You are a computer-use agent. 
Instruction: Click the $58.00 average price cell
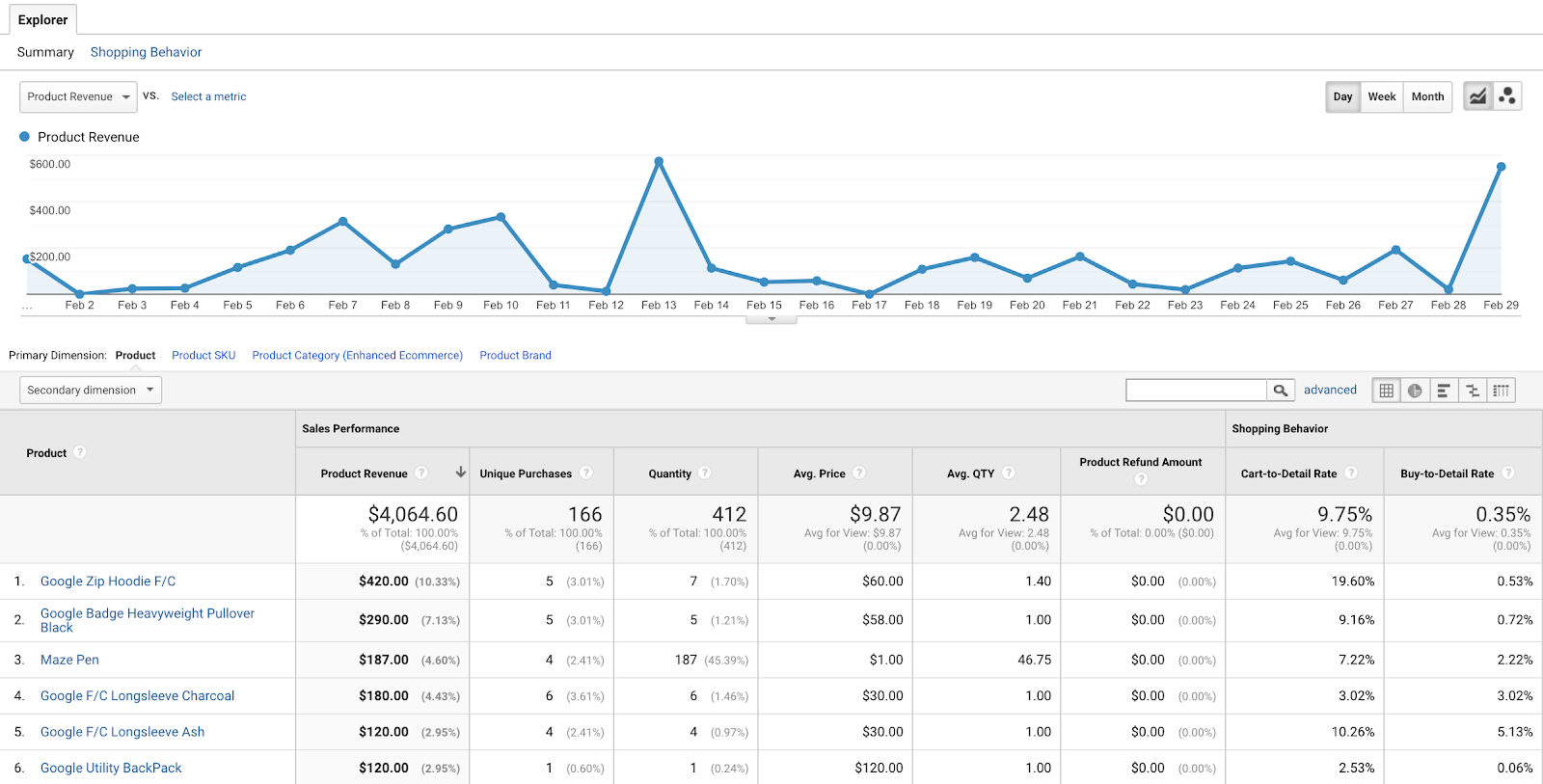[882, 620]
